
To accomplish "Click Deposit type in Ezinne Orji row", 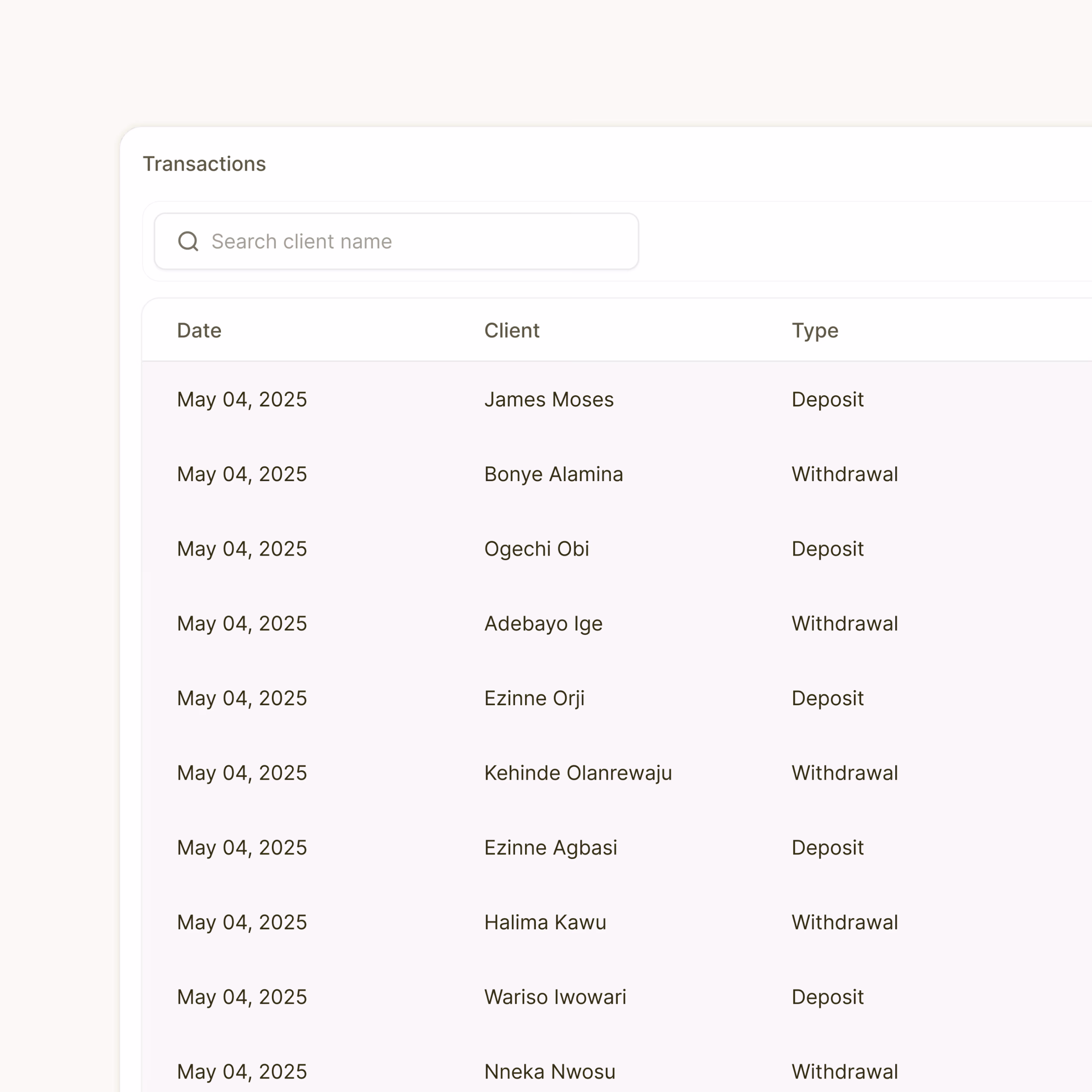I will tap(827, 698).
